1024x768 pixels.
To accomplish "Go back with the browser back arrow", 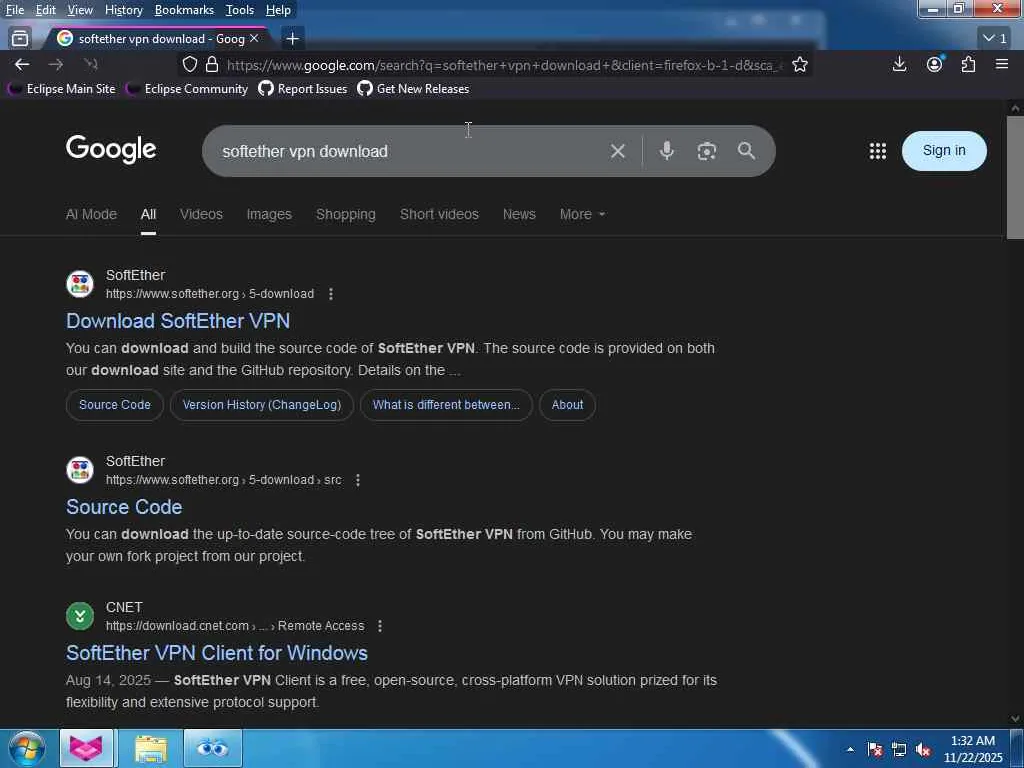I will (x=22, y=65).
